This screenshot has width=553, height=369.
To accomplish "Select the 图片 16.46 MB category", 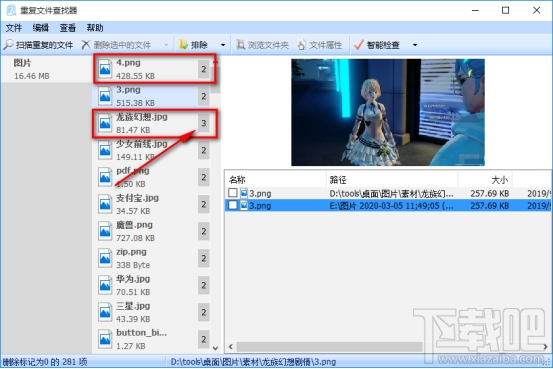I will tap(46, 69).
